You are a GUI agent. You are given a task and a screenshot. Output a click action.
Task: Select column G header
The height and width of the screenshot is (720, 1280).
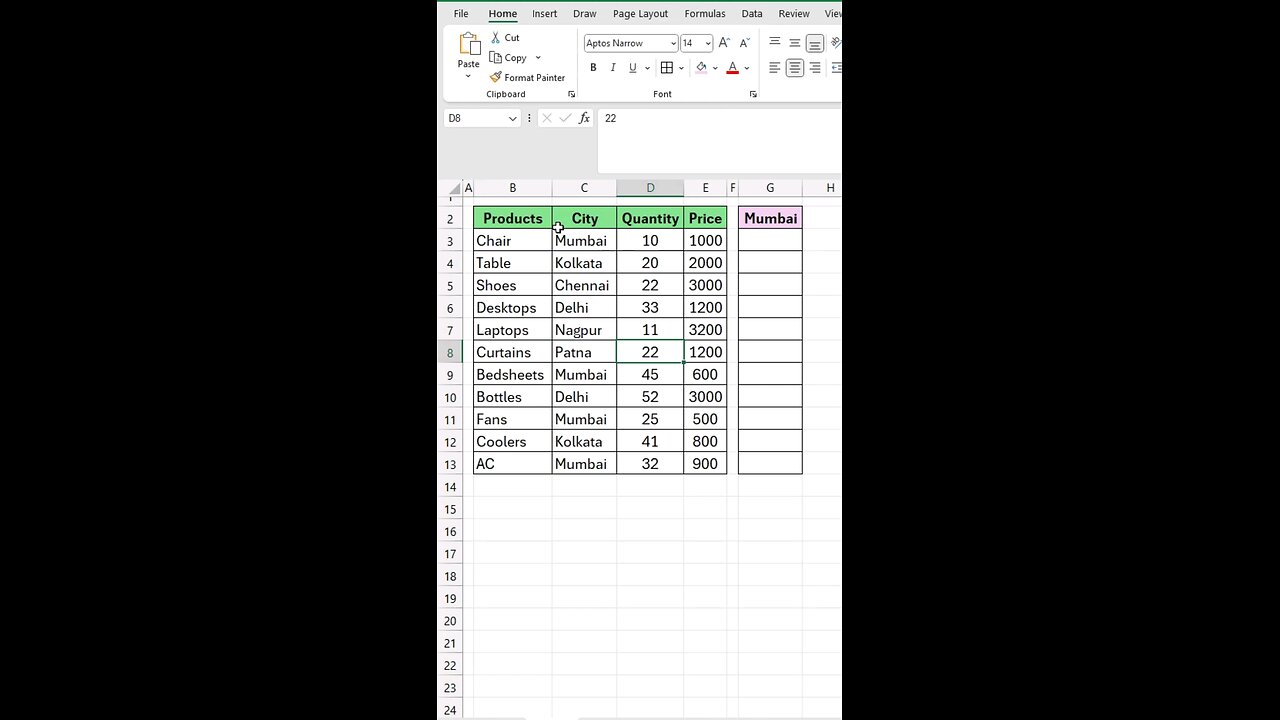click(x=770, y=188)
